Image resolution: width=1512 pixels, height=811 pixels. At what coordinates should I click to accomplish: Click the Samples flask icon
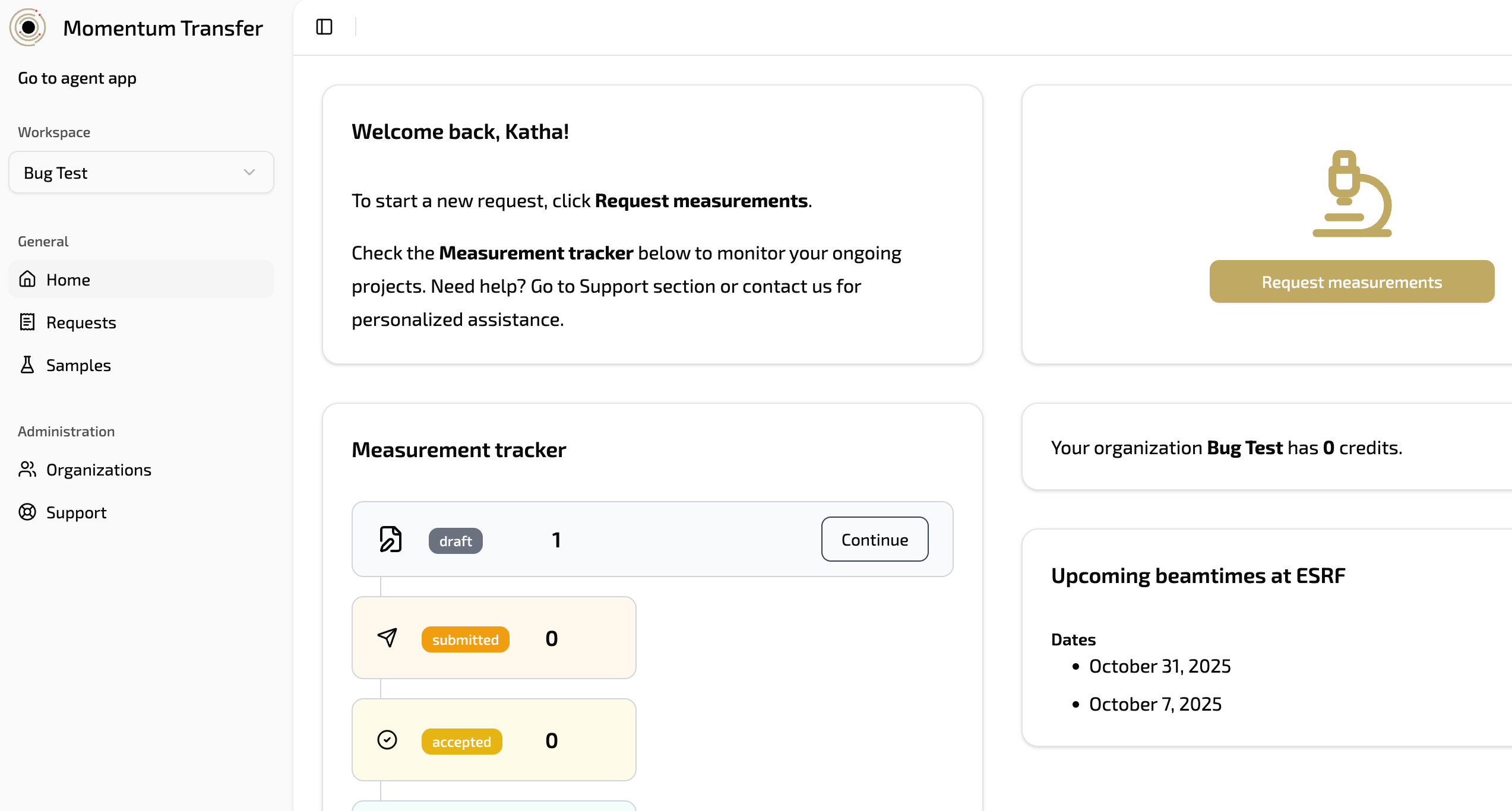[27, 365]
